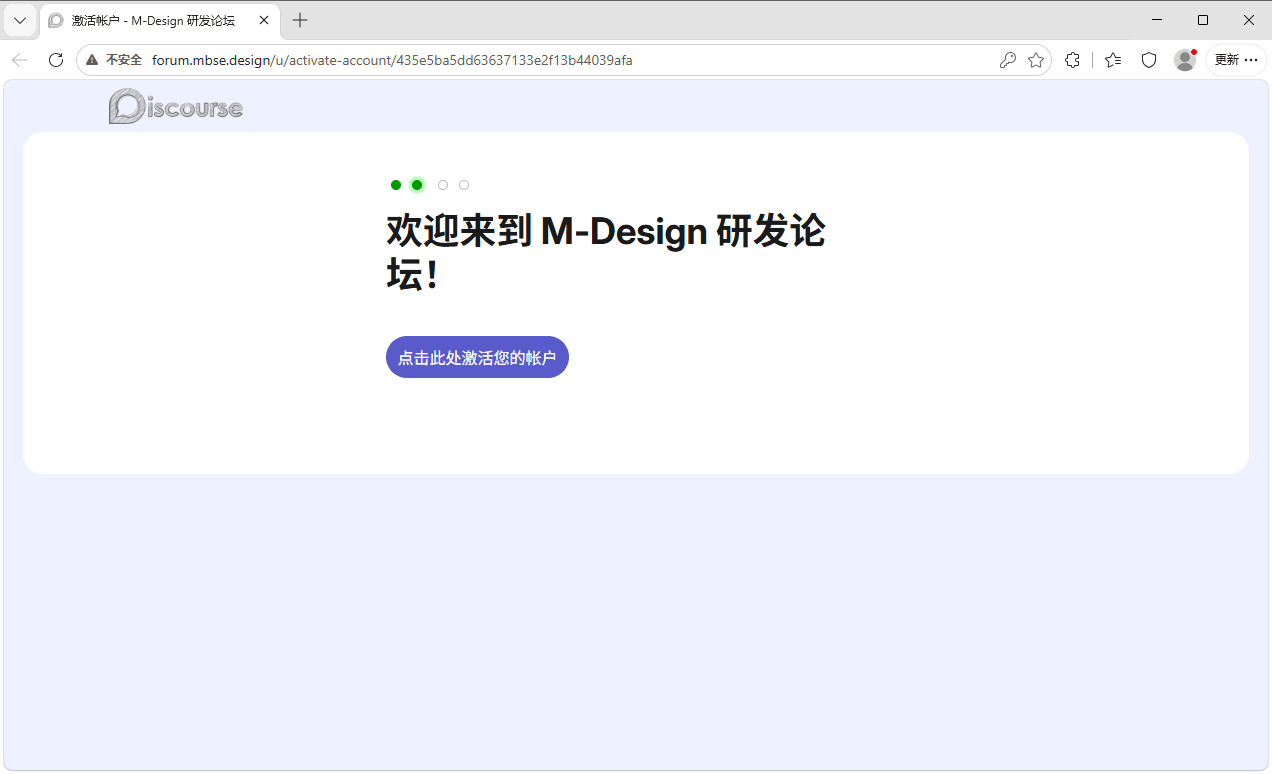Open the saved passwords key icon
This screenshot has height=774, width=1272.
click(1007, 60)
